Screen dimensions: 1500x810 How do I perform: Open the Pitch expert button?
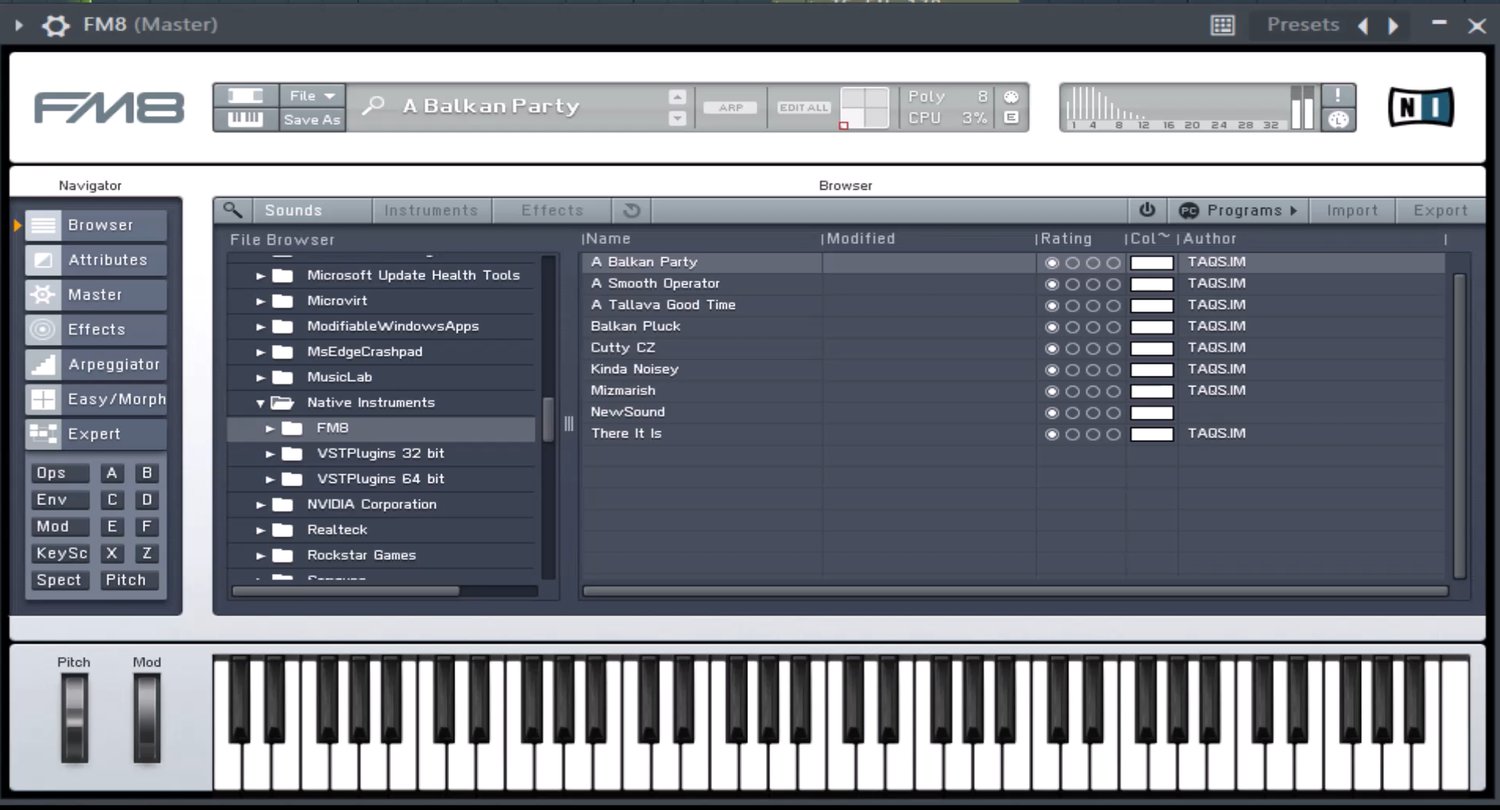point(128,580)
